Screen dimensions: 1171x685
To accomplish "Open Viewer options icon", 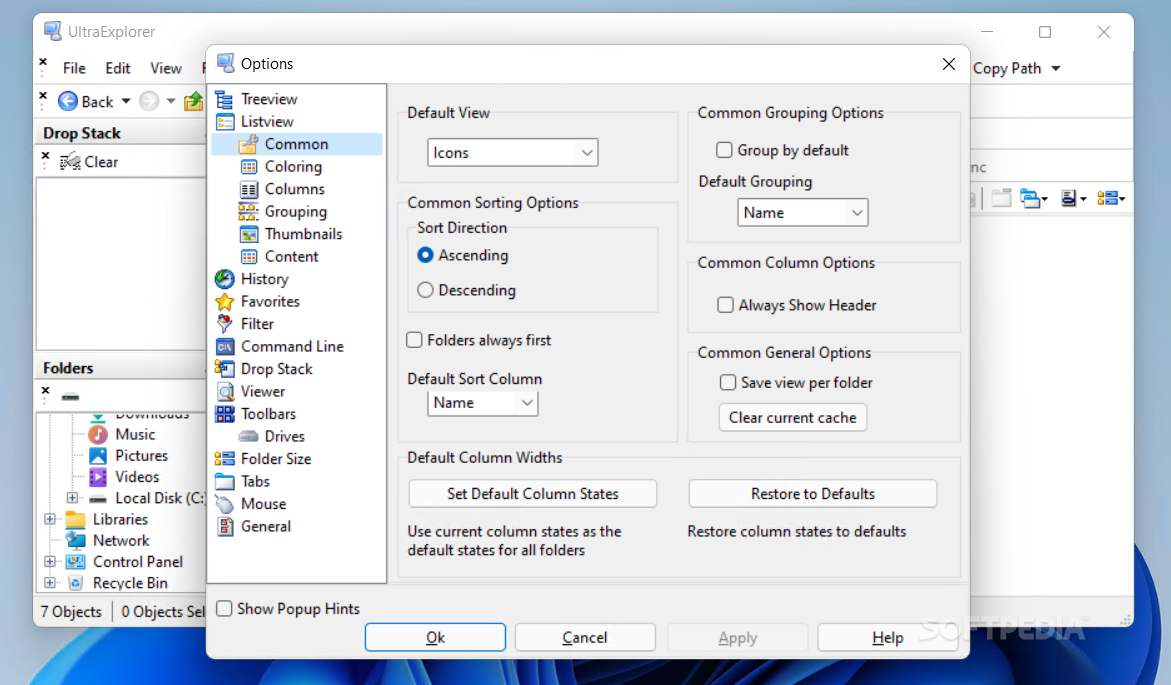I will click(x=225, y=391).
